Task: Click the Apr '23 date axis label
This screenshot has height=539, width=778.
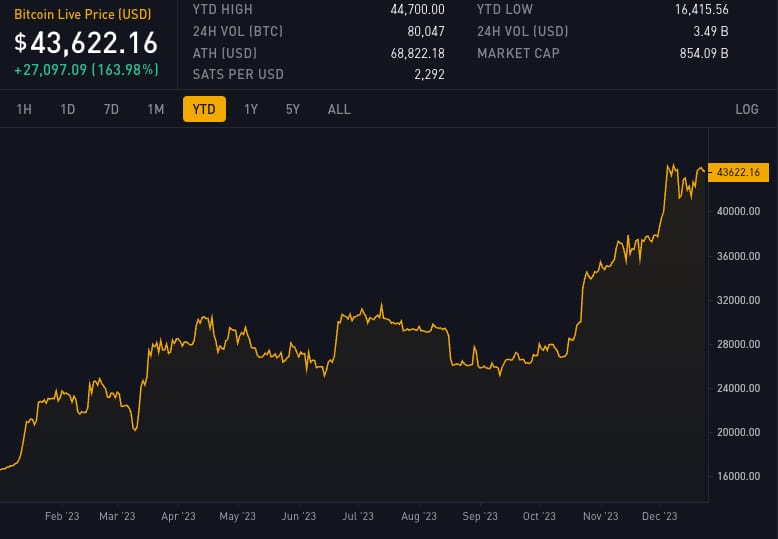Action: click(178, 516)
